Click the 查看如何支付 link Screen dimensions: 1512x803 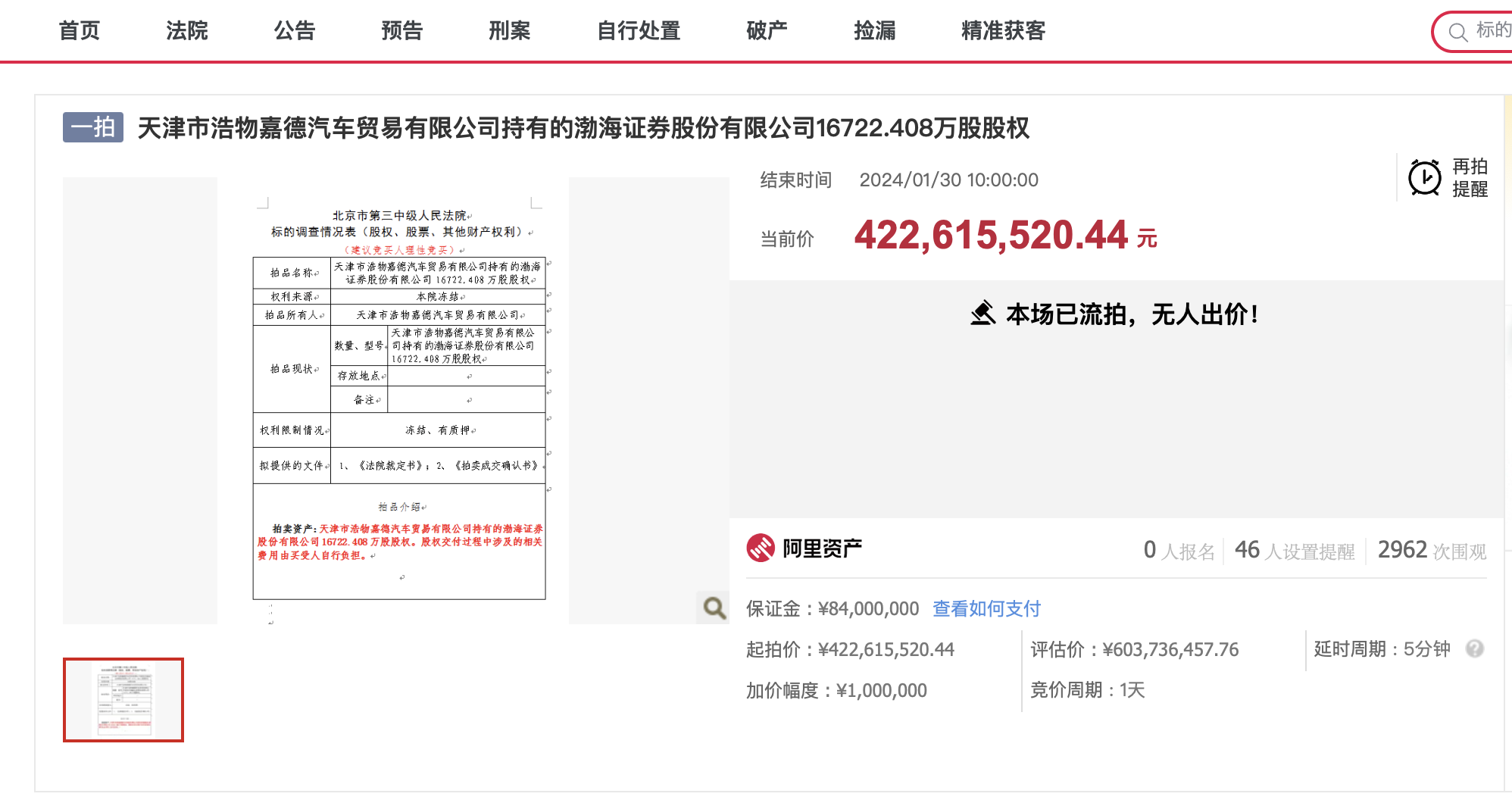pyautogui.click(x=986, y=608)
